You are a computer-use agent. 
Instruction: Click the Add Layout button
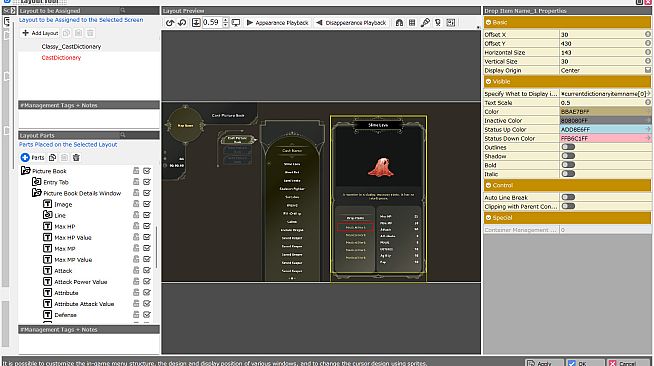click(x=40, y=33)
